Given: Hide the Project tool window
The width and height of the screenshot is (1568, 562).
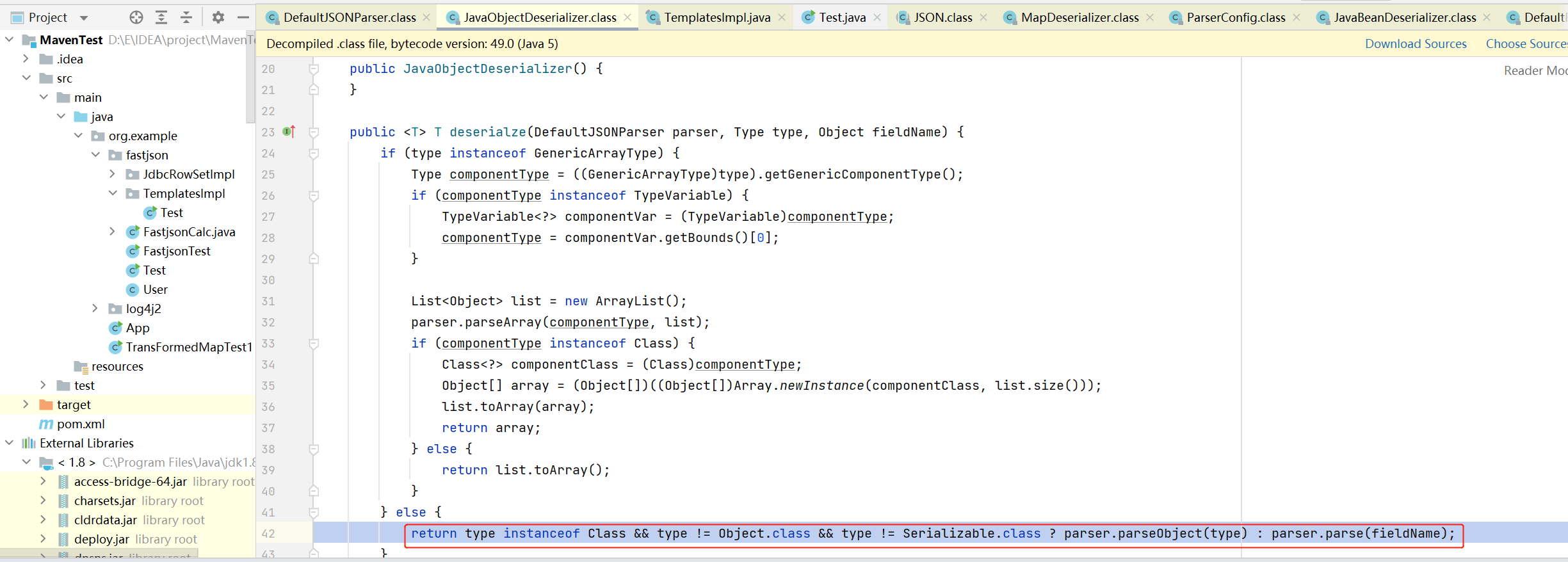Looking at the screenshot, I should (x=243, y=17).
